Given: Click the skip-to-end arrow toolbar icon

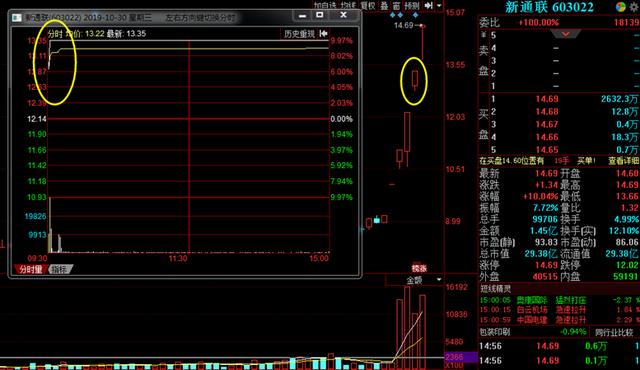Looking at the screenshot, I should click(428, 6).
